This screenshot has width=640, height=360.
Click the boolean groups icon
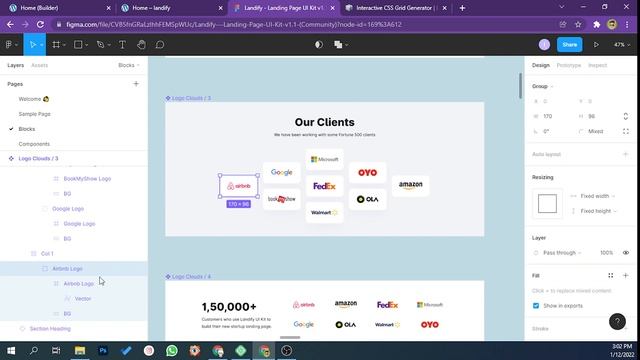(338, 44)
